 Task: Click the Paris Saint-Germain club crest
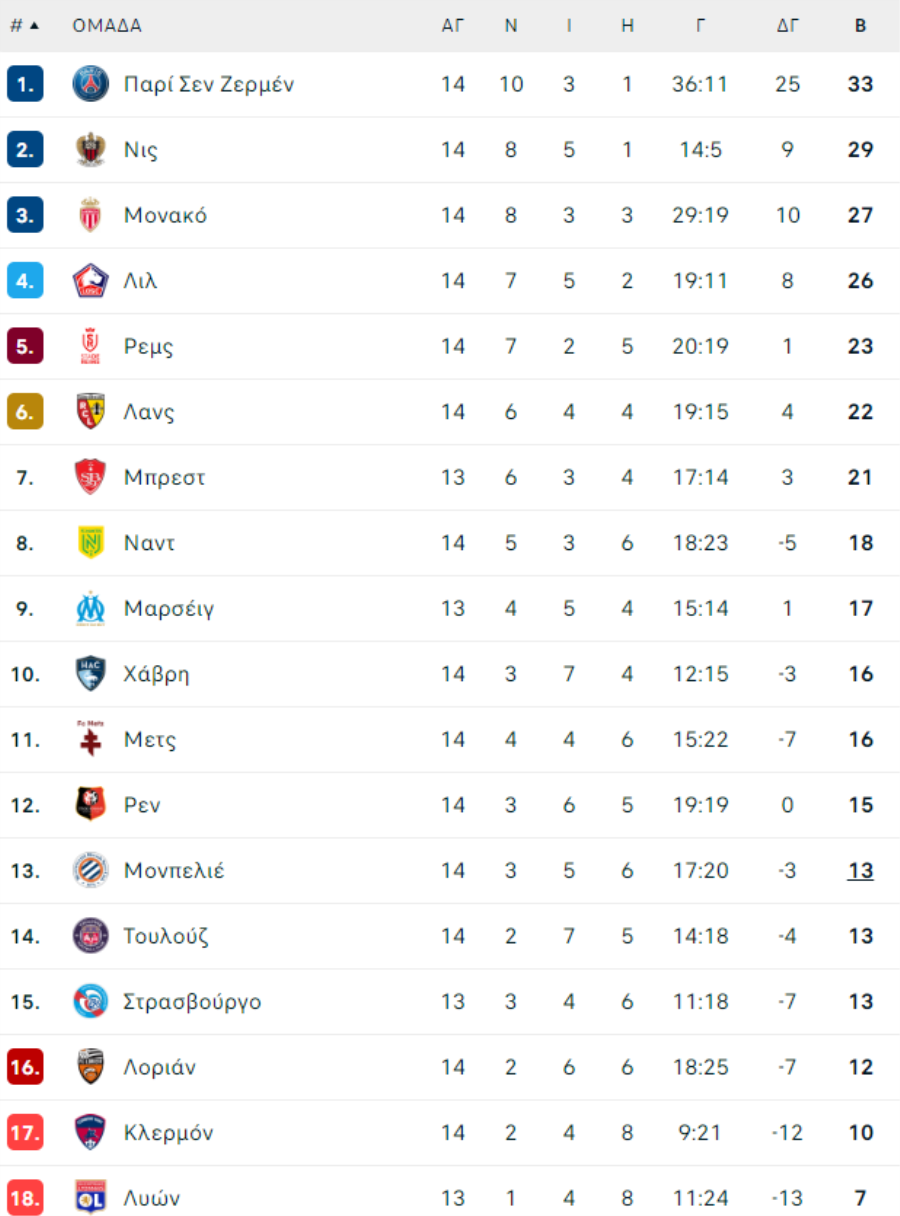91,84
